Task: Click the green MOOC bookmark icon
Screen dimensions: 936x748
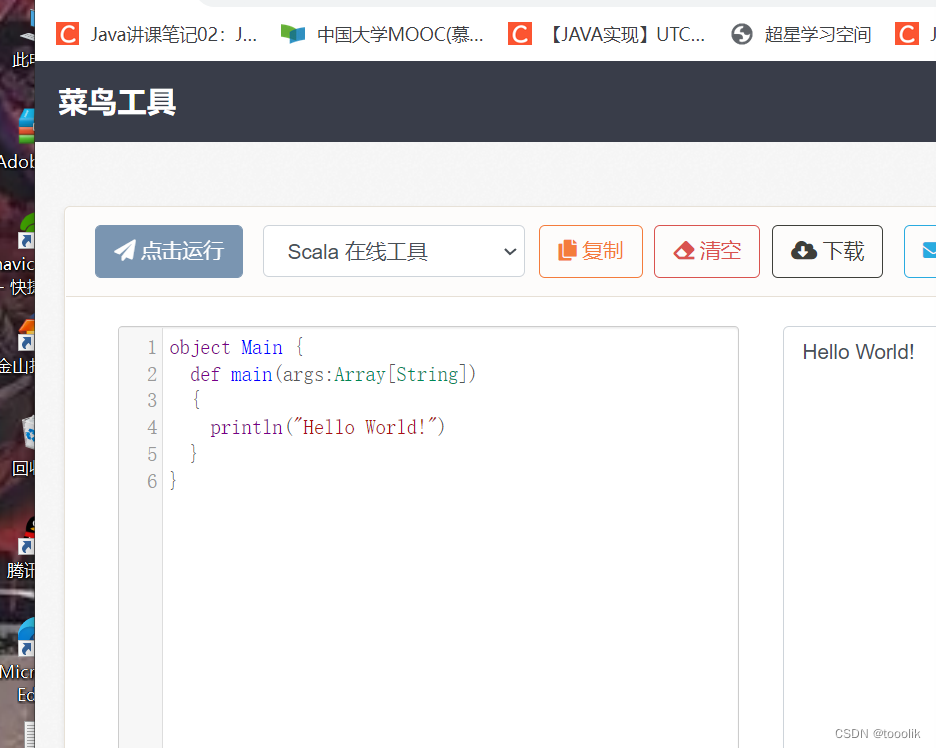Action: (x=292, y=34)
